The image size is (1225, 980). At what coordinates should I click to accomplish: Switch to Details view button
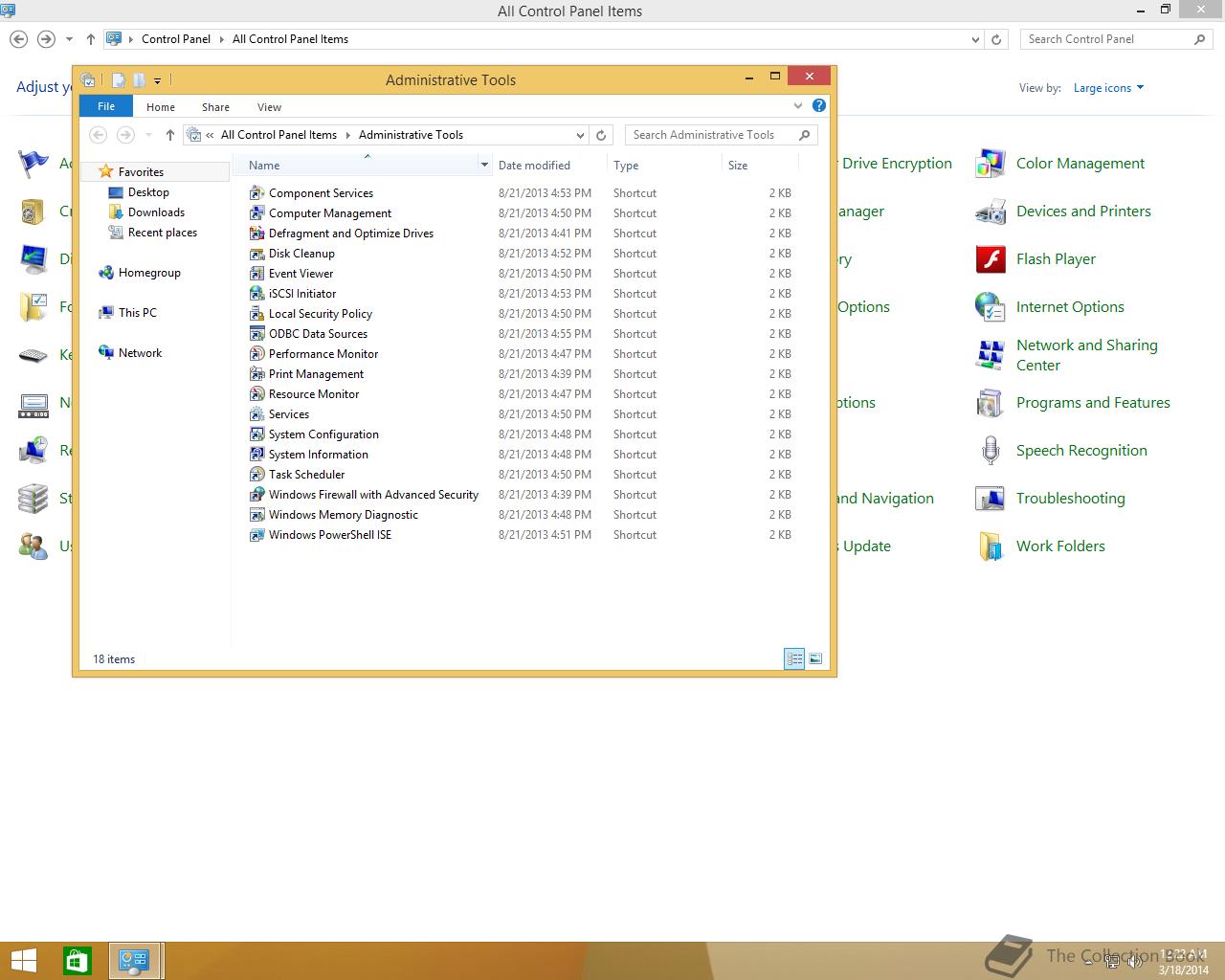pyautogui.click(x=794, y=658)
